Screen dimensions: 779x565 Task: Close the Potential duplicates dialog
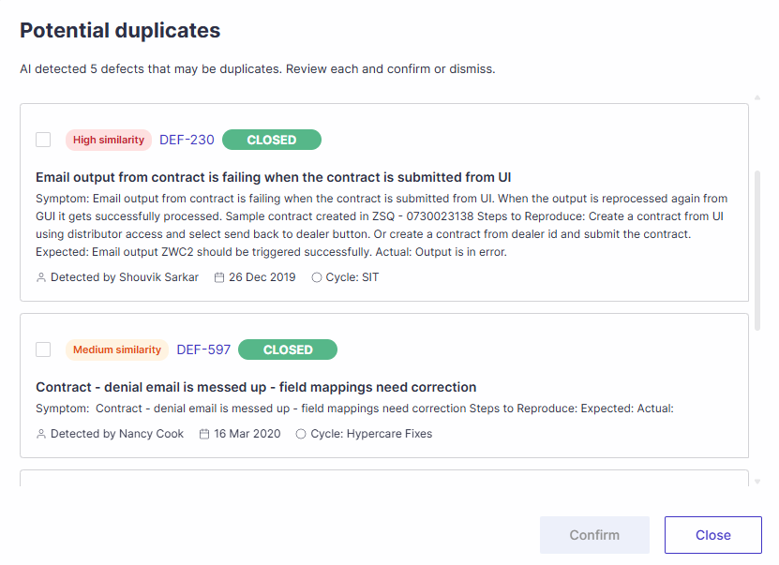(x=713, y=535)
